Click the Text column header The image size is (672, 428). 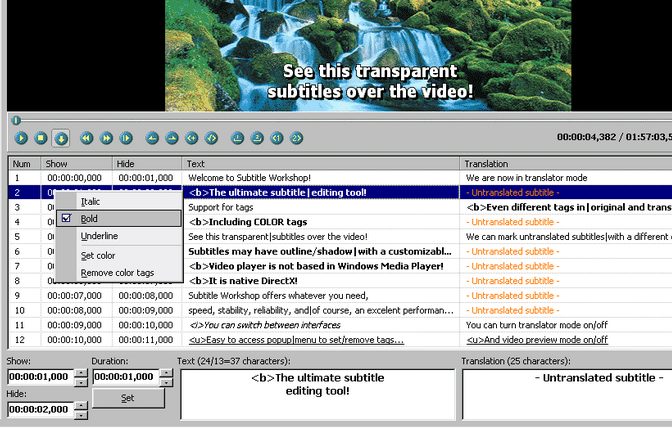pos(321,164)
